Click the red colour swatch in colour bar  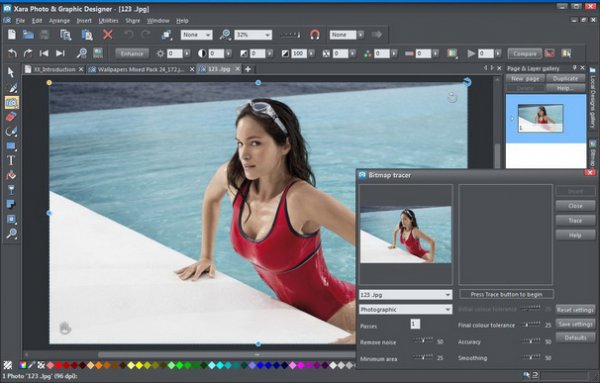point(59,365)
